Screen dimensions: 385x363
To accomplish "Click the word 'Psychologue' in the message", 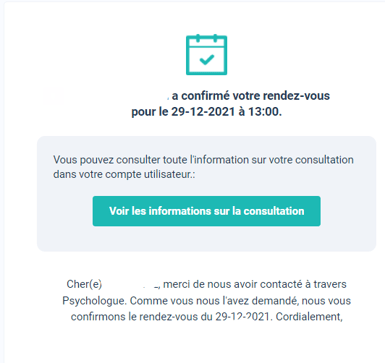I will [x=94, y=301].
